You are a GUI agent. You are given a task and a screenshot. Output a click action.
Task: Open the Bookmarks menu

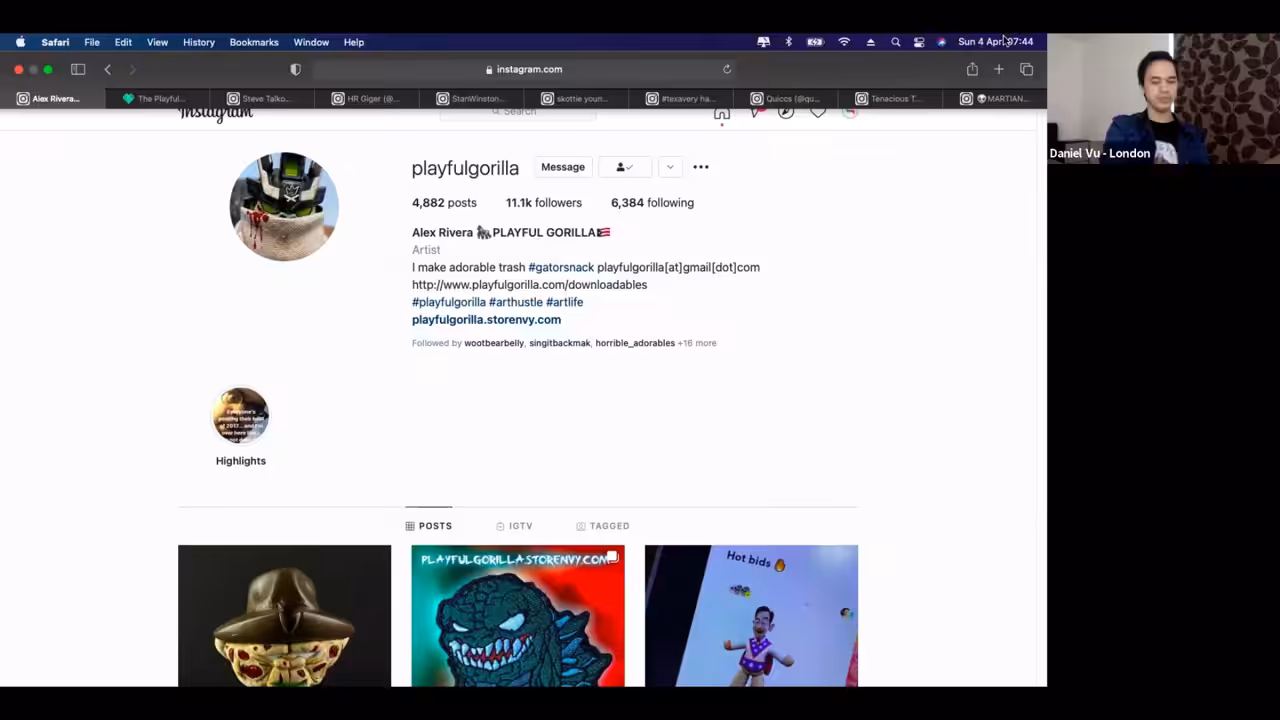(x=254, y=42)
